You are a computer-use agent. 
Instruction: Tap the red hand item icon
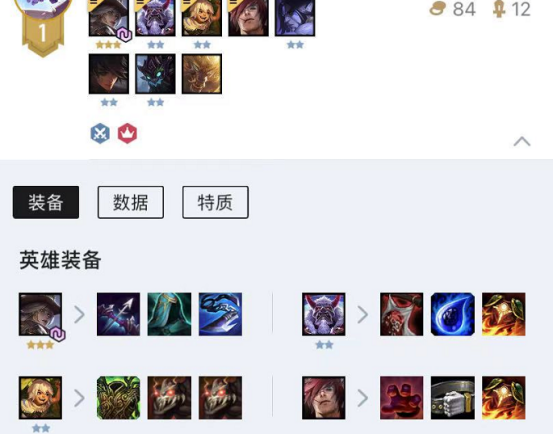click(x=402, y=398)
